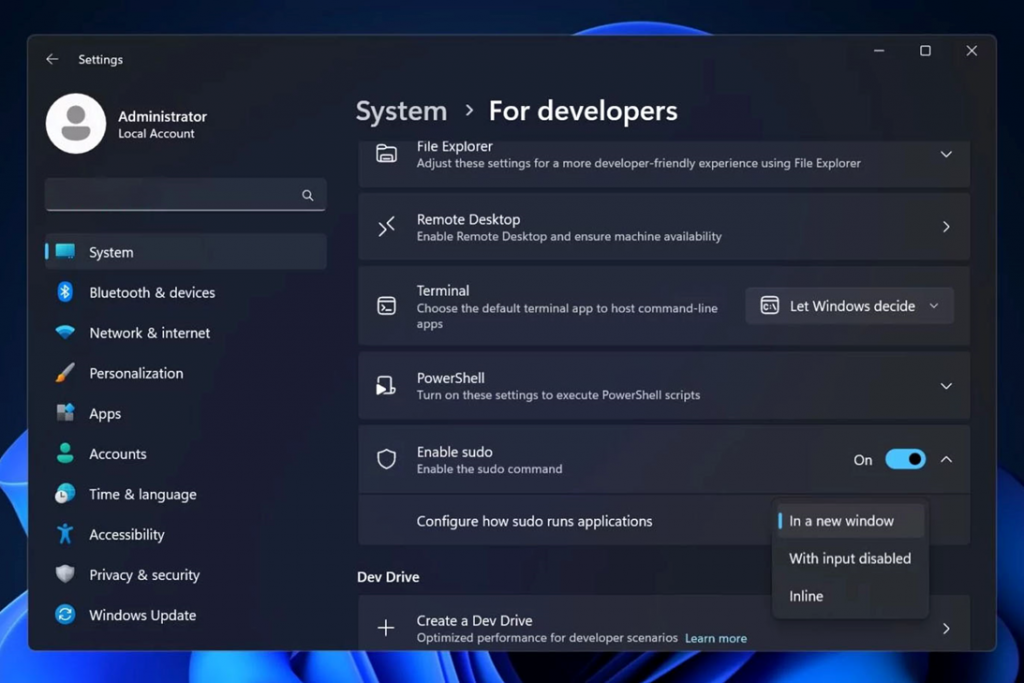Click the Dev Drive section heading
This screenshot has width=1024, height=683.
point(388,577)
